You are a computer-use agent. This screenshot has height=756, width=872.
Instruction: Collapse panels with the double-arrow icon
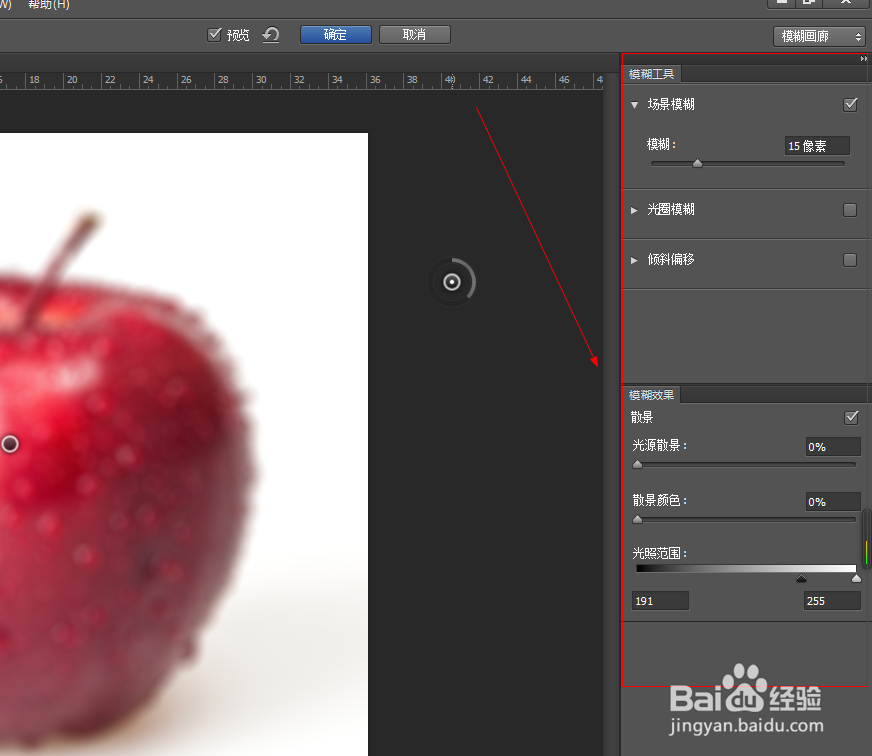click(864, 58)
